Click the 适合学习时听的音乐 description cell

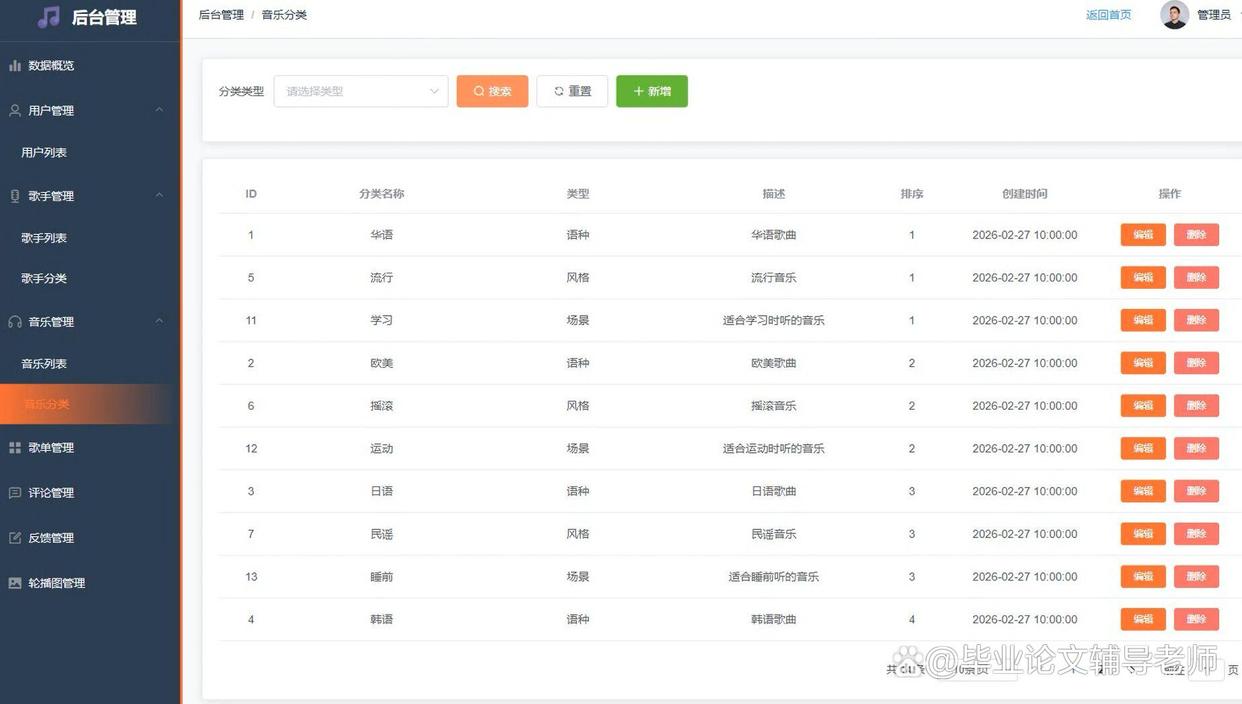[x=774, y=321]
